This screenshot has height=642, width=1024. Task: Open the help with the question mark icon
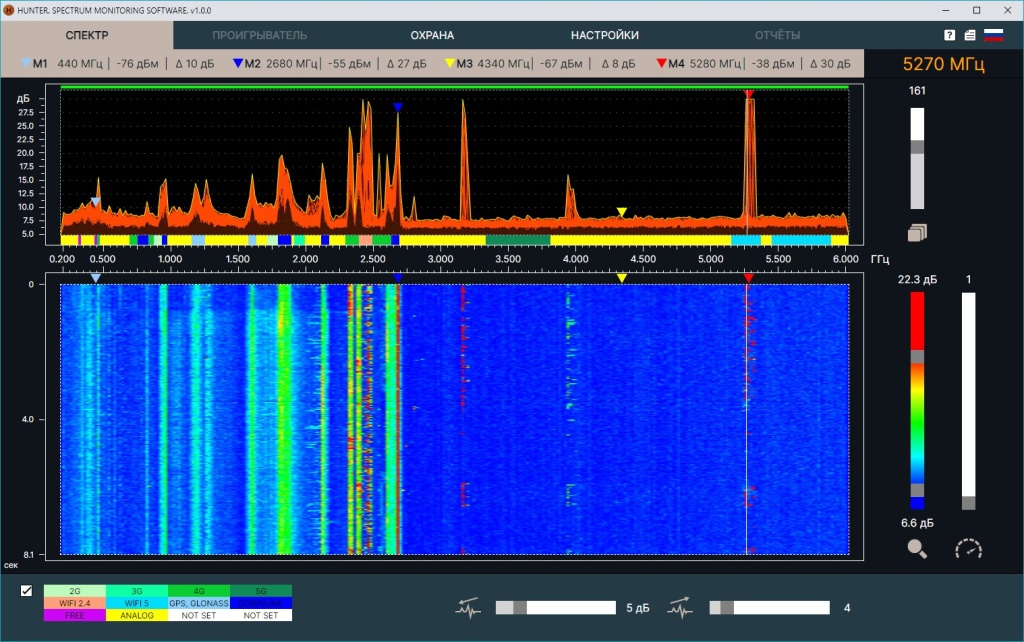coord(948,33)
